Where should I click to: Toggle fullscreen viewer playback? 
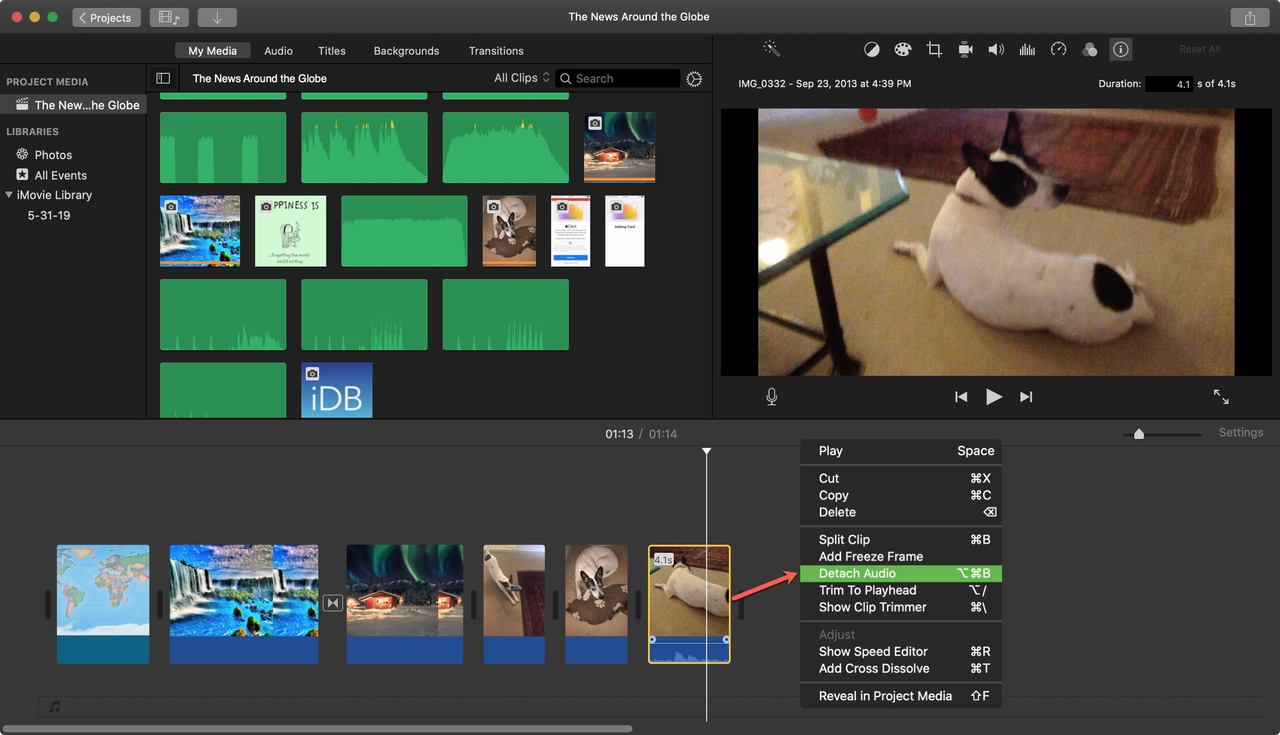tap(1221, 396)
